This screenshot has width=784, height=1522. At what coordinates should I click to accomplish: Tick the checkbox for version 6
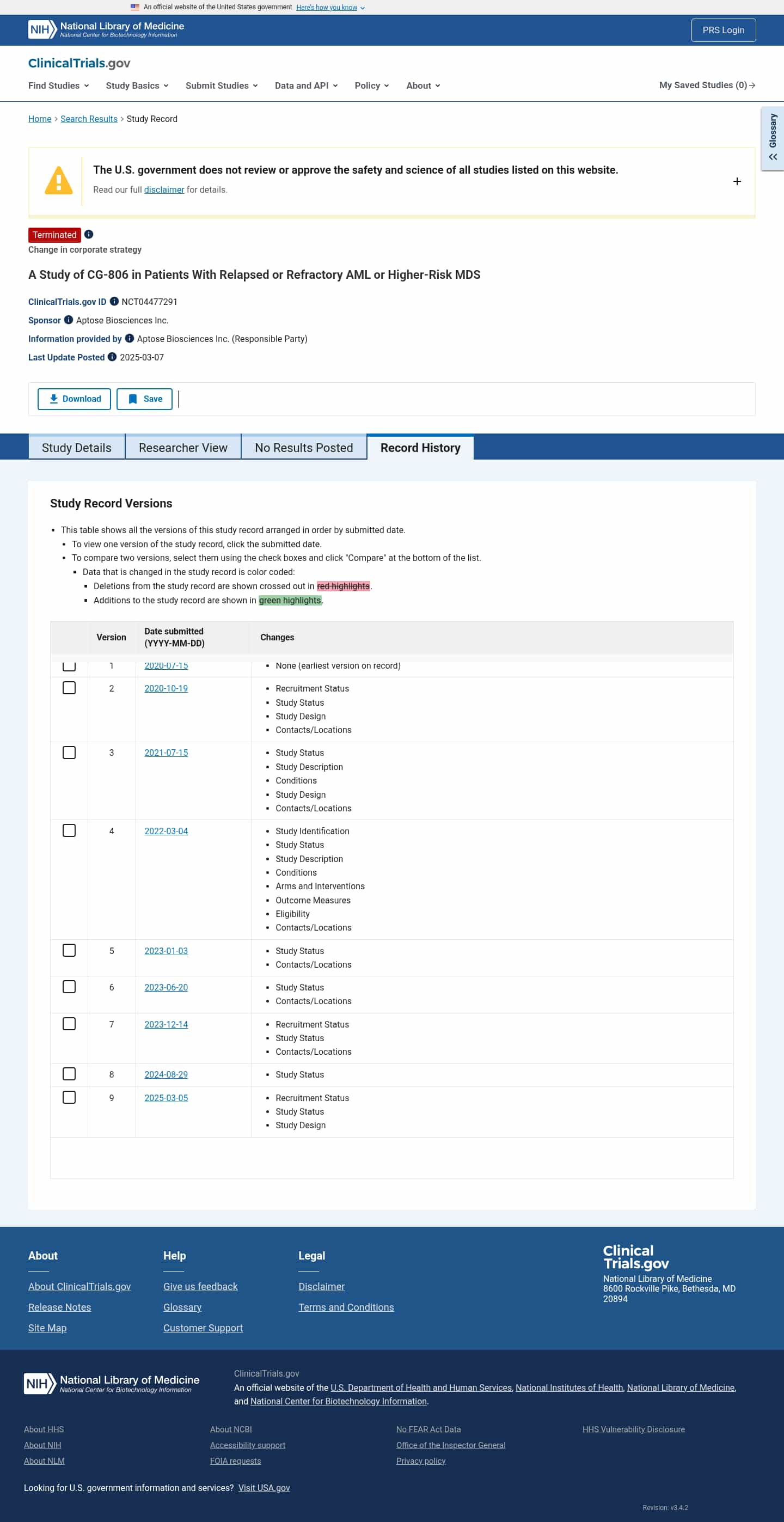click(69, 987)
